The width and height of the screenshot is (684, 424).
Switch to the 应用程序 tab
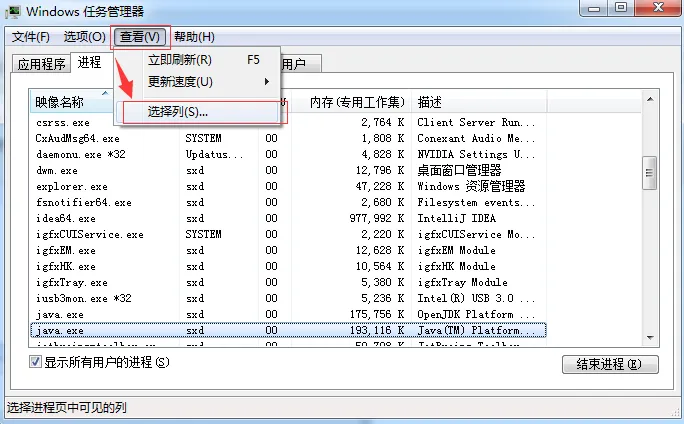point(41,65)
